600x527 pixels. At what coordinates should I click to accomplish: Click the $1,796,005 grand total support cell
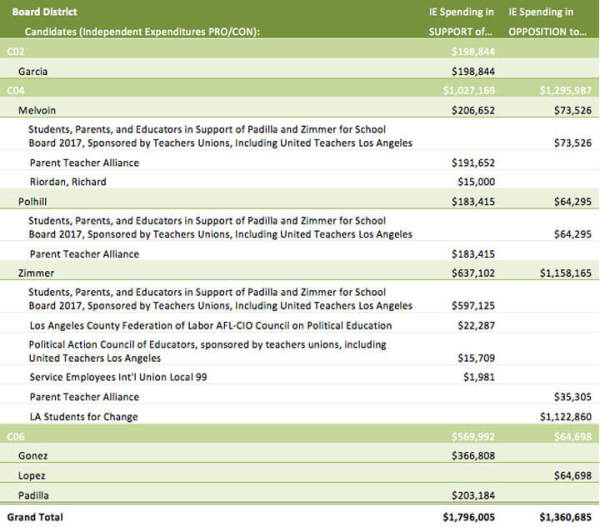click(x=469, y=517)
